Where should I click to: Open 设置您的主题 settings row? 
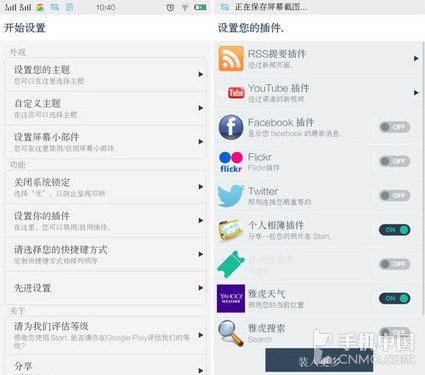105,75
